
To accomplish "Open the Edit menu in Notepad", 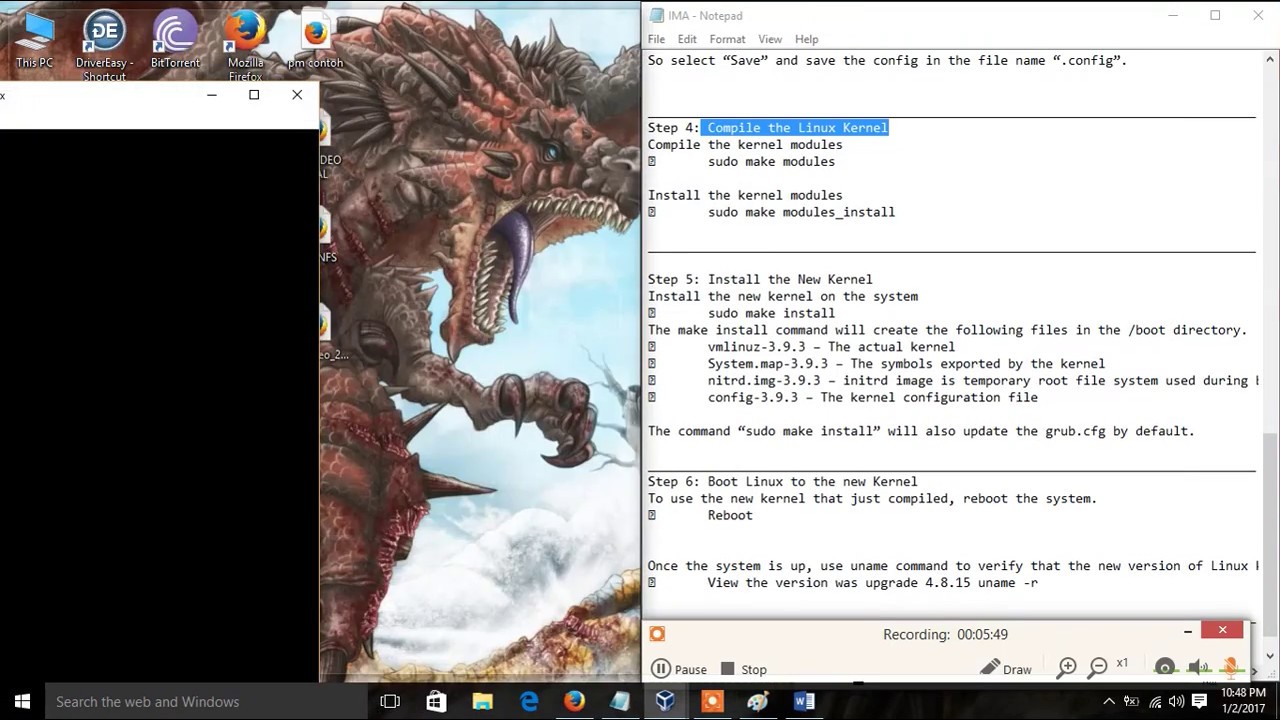I will tap(687, 39).
